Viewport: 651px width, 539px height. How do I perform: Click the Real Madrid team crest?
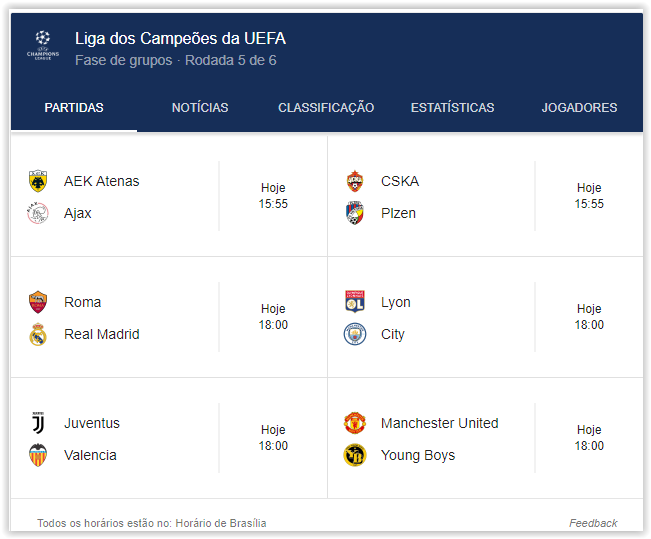pyautogui.click(x=38, y=334)
